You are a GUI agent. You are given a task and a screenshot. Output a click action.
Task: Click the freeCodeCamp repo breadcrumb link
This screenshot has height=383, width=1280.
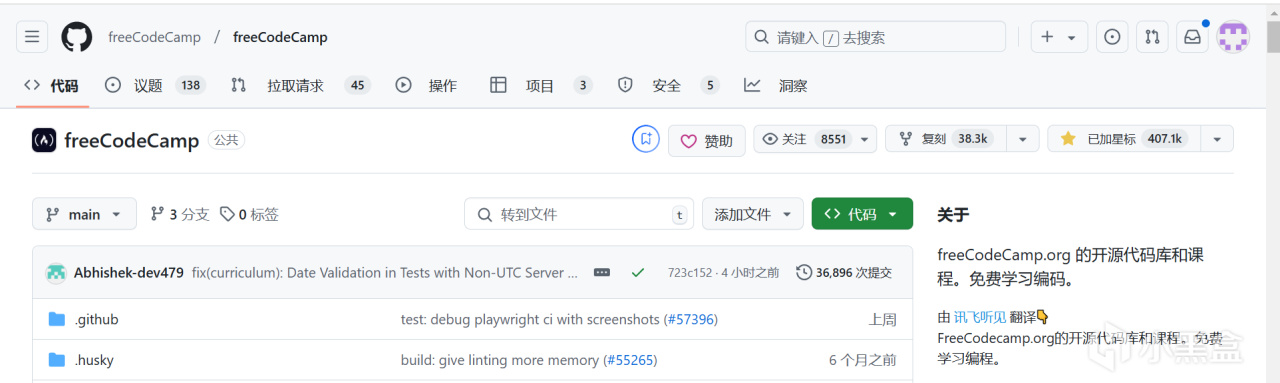tap(280, 37)
